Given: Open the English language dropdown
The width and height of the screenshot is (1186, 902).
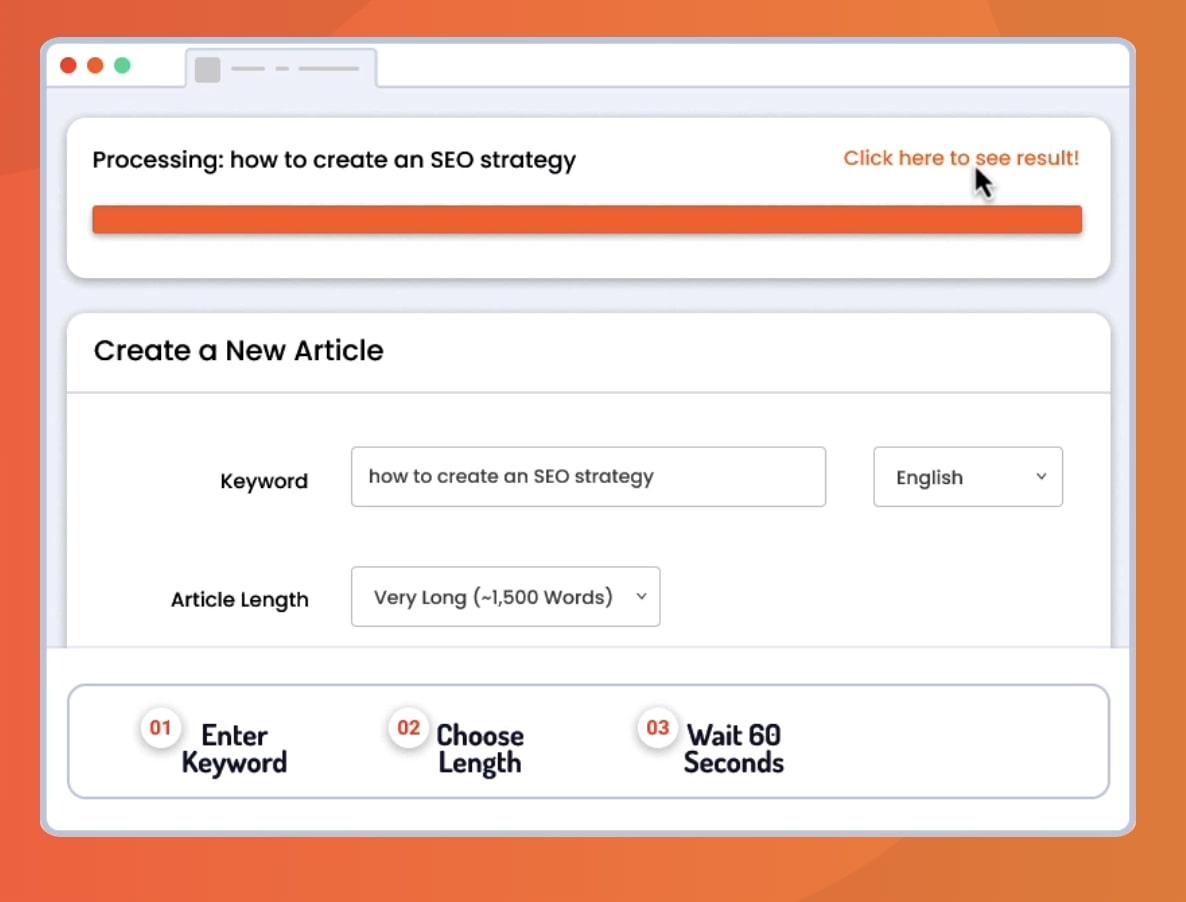Looking at the screenshot, I should (x=967, y=477).
